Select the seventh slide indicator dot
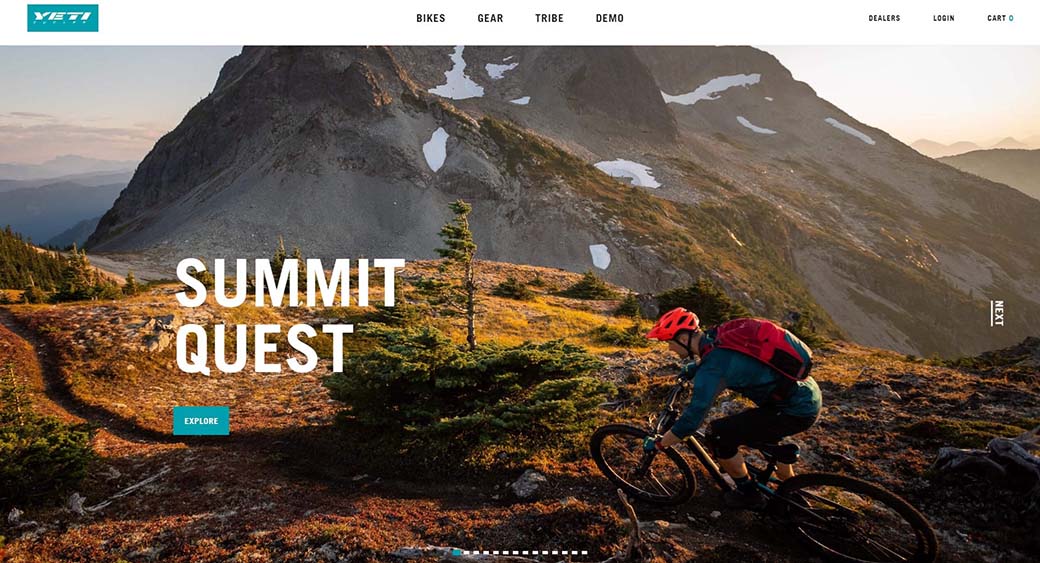The height and width of the screenshot is (563, 1040). click(515, 552)
